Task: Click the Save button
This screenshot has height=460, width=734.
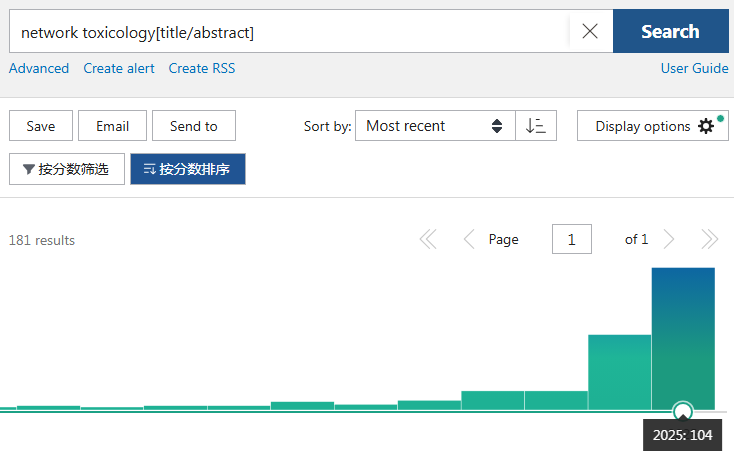Action: tap(41, 126)
